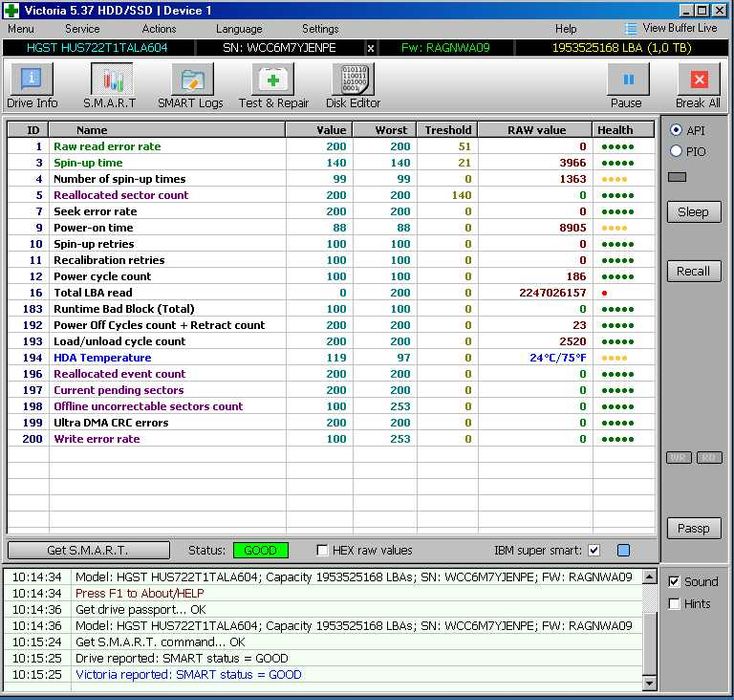Click the Sleep button
Image resolution: width=734 pixels, height=700 pixels.
tap(693, 212)
